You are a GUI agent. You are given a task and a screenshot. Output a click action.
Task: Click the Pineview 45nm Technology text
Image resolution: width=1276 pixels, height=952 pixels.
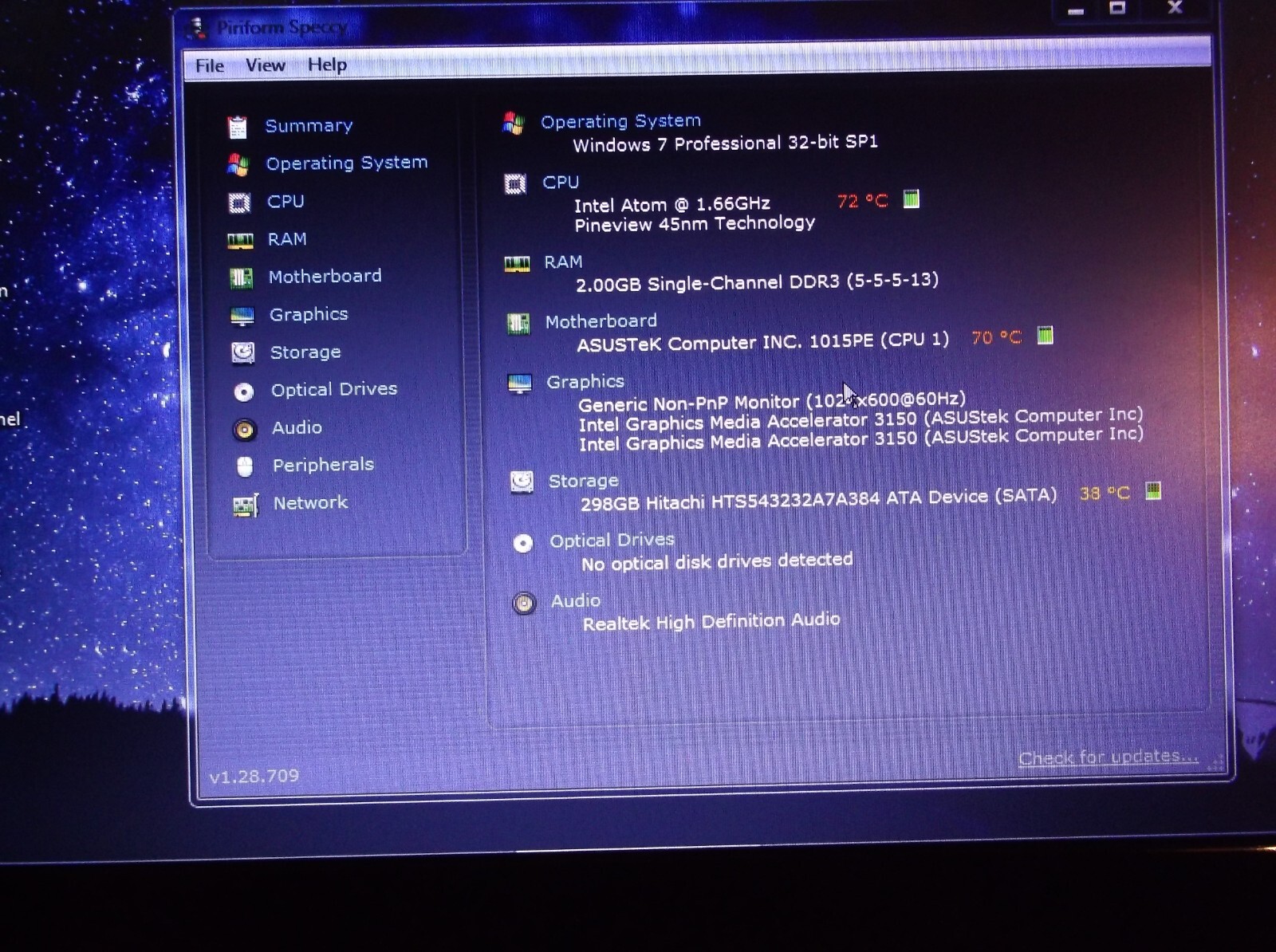point(695,224)
